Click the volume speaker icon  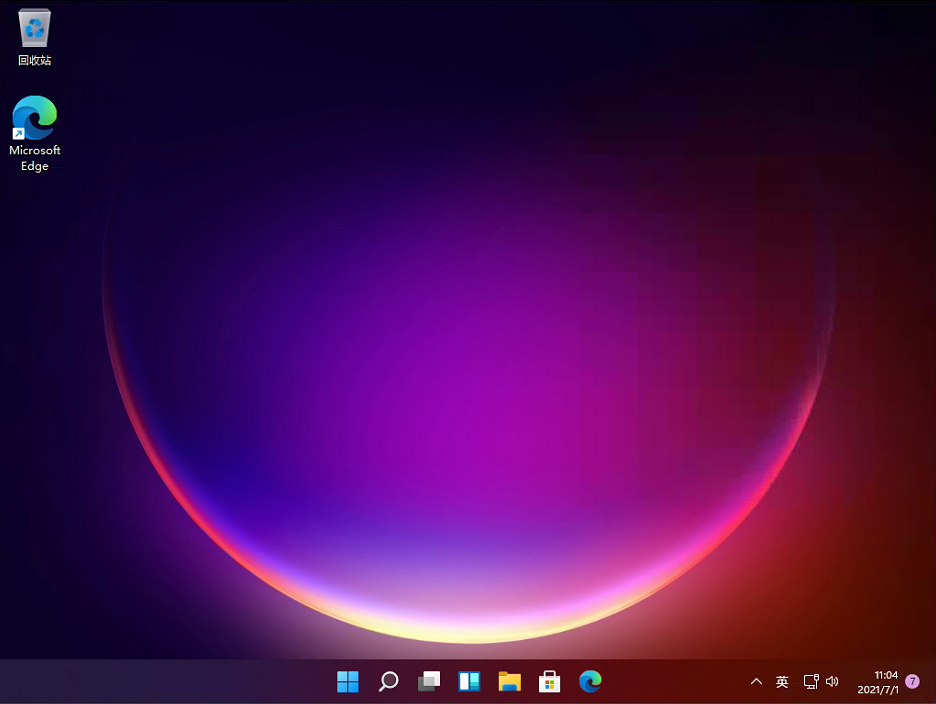click(x=832, y=682)
